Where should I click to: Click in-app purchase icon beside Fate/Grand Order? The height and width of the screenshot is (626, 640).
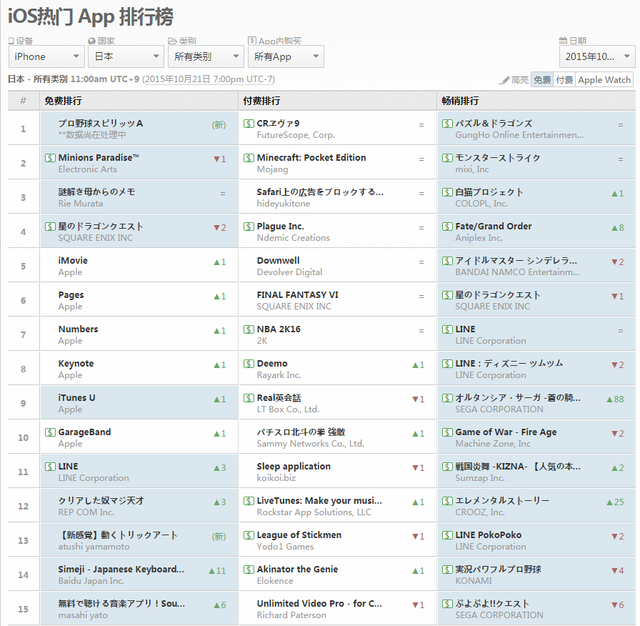447,226
